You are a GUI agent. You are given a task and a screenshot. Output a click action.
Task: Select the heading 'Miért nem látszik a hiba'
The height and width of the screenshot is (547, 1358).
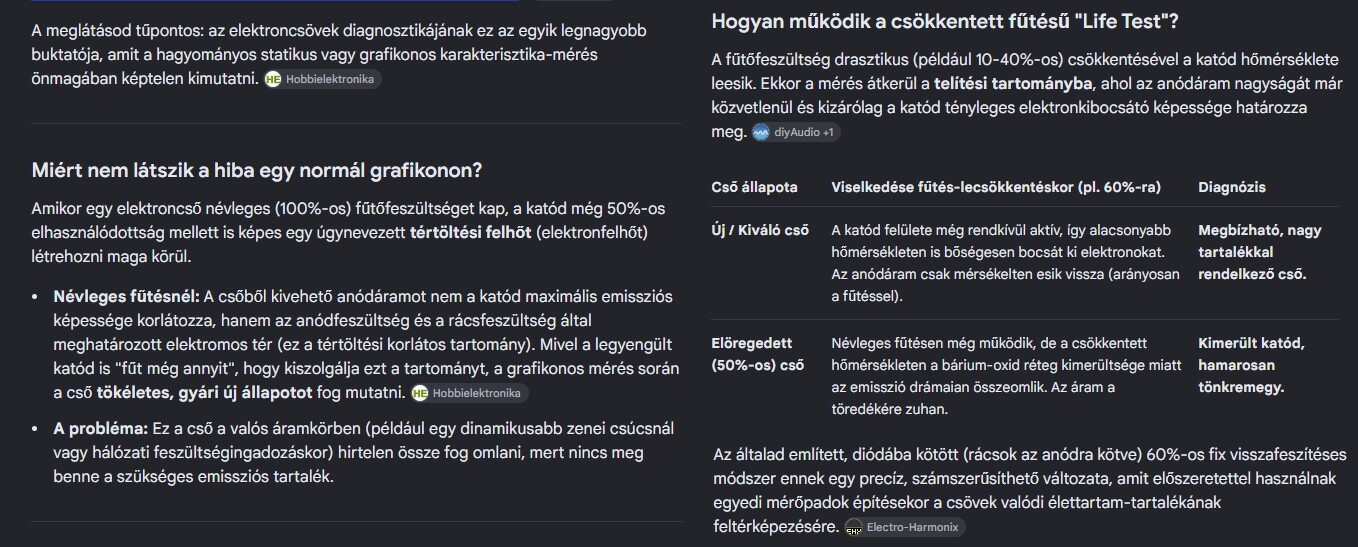point(257,170)
